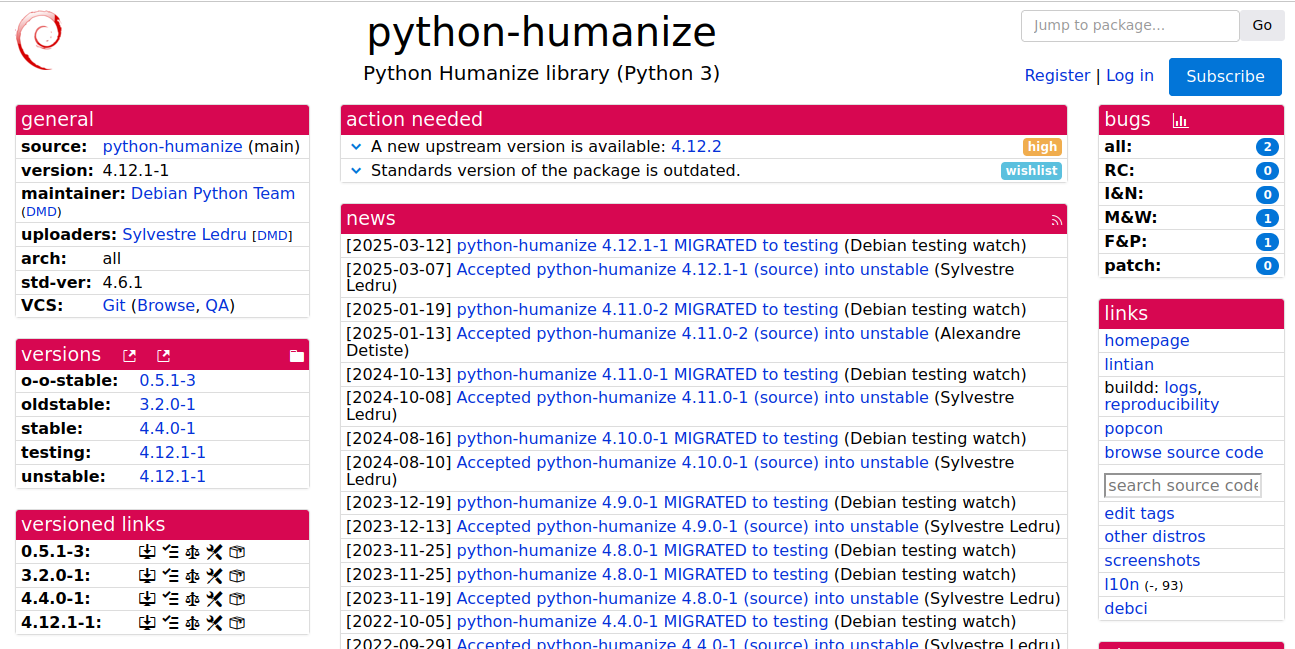1295x649 pixels.
Task: Open changelog checklist icon for 0.5.1-3
Action: coord(170,551)
